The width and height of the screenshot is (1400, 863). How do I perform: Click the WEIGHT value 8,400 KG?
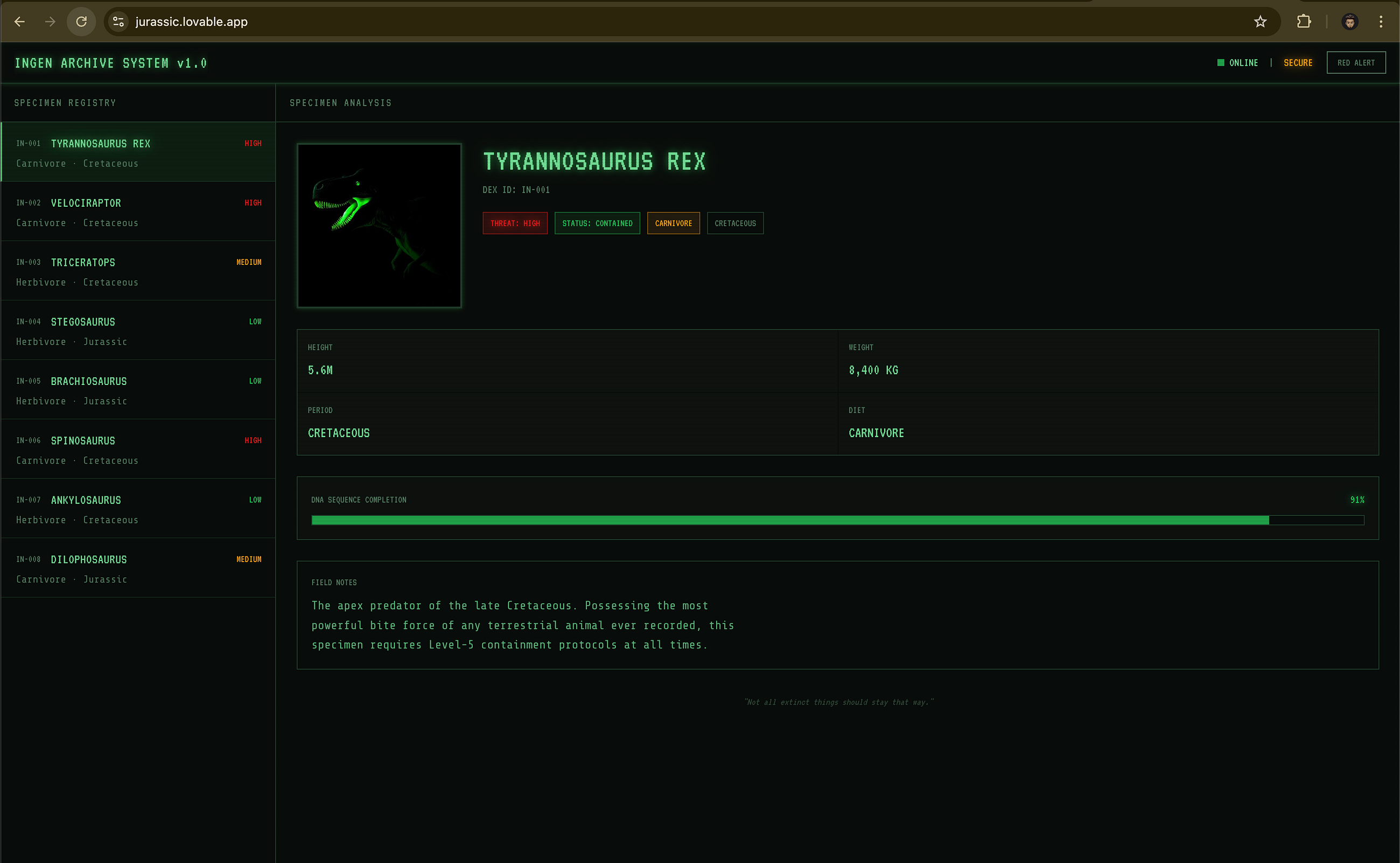click(873, 370)
